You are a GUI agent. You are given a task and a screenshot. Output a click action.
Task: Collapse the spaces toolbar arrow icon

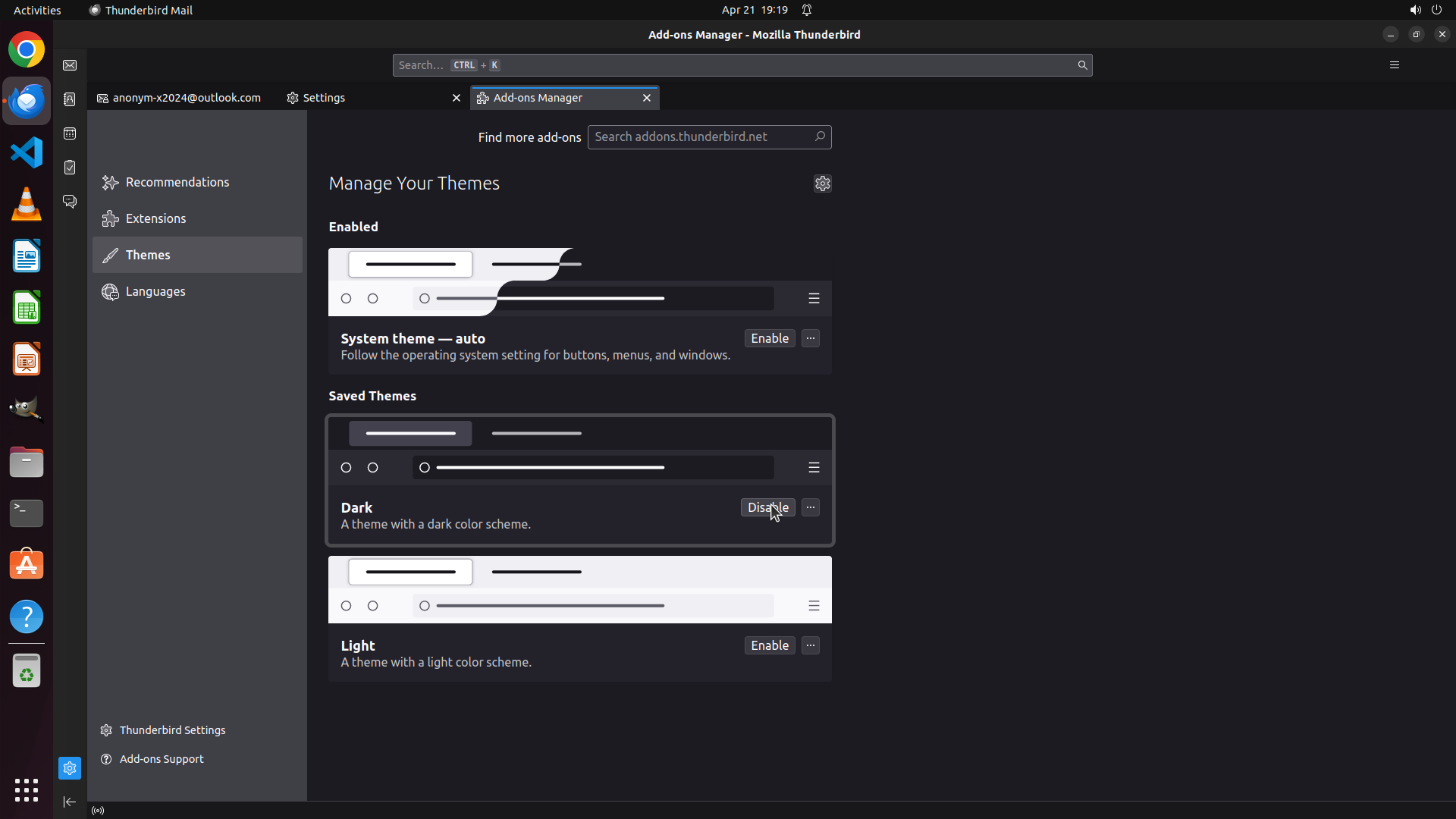70,802
